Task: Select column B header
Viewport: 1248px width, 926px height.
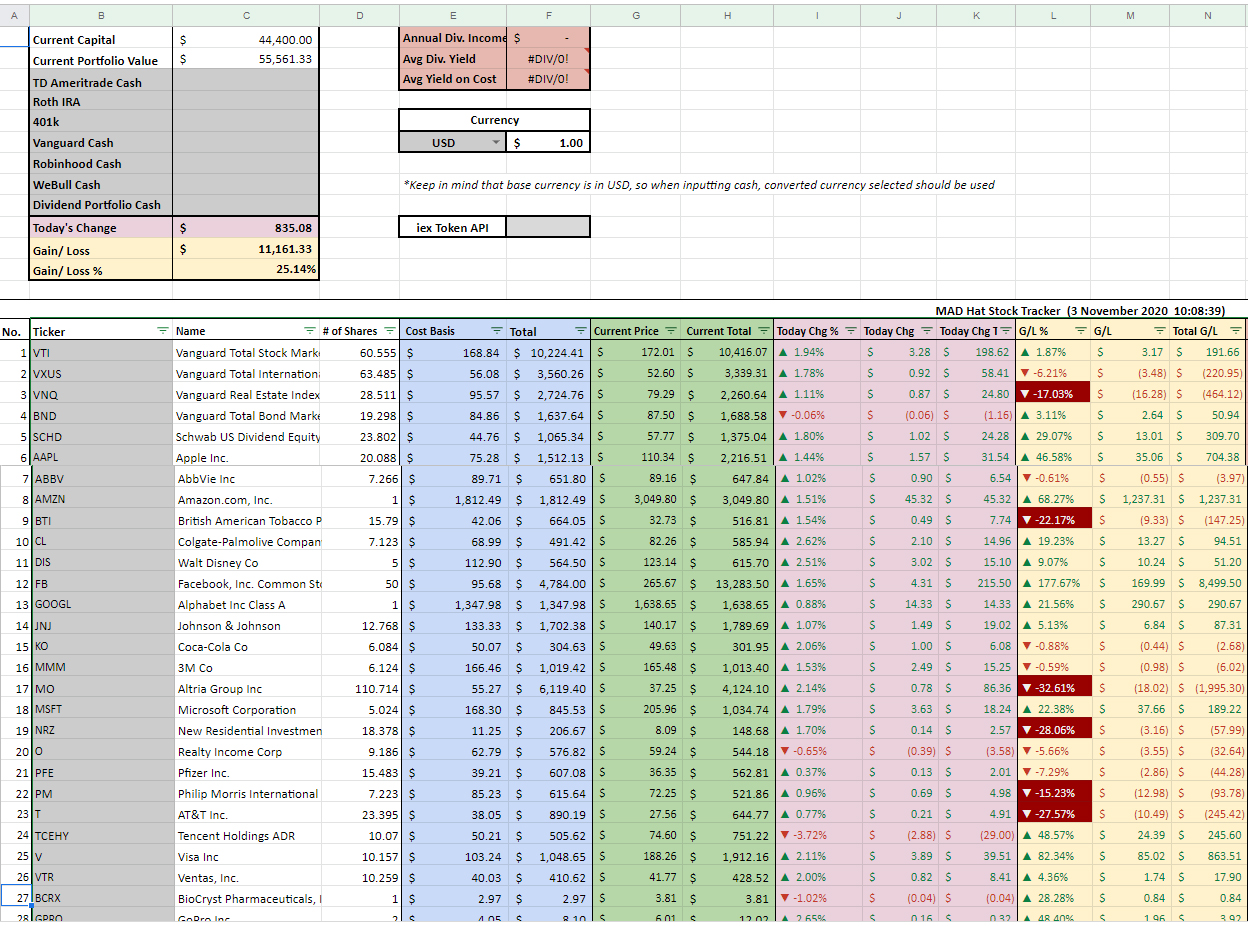Action: click(101, 14)
